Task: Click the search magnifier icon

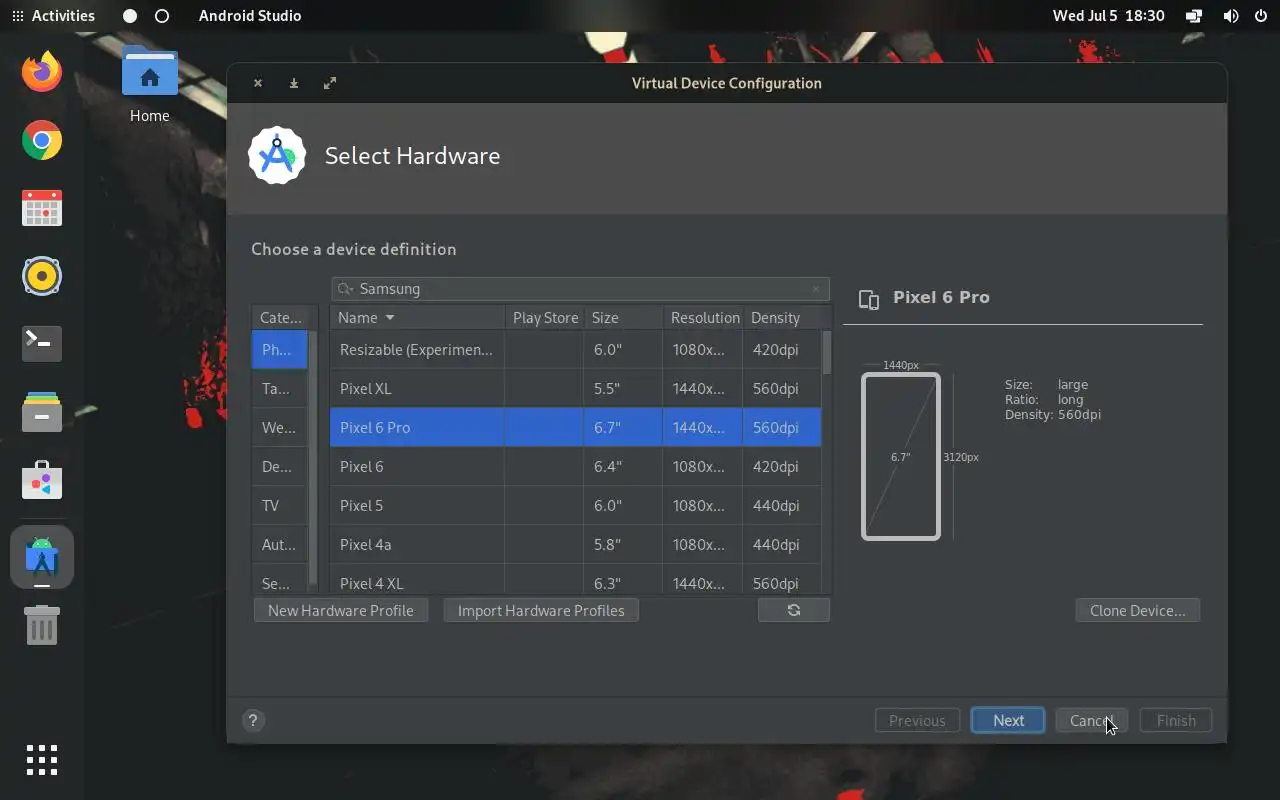Action: 345,289
